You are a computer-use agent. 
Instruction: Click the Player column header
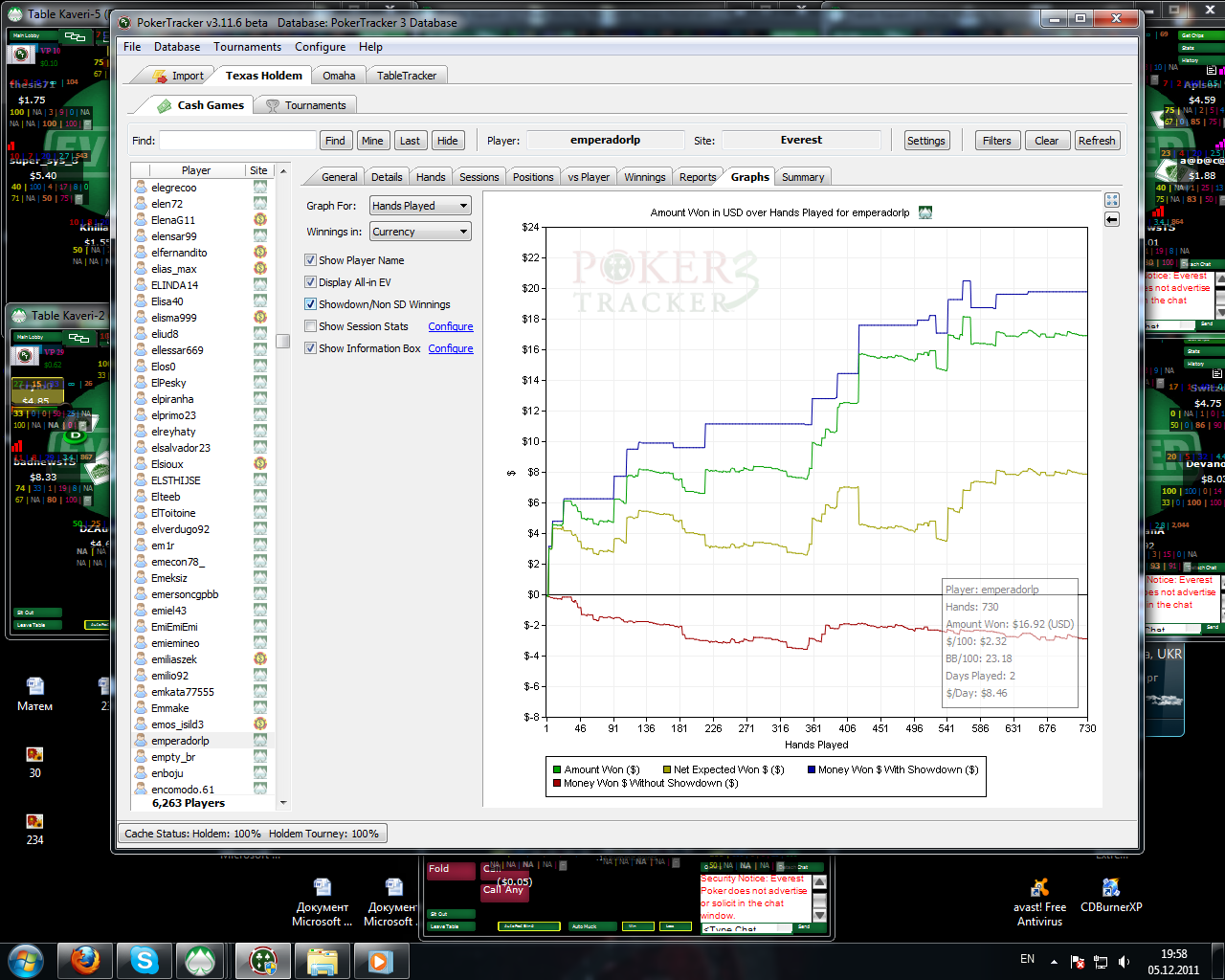(x=196, y=170)
